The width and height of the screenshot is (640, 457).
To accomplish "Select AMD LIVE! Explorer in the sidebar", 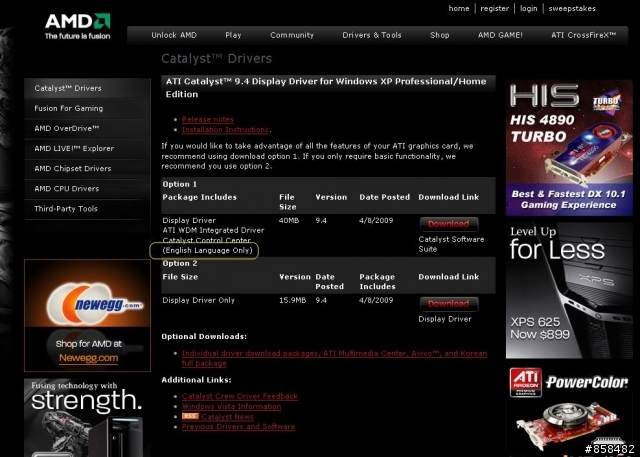I will [87, 148].
